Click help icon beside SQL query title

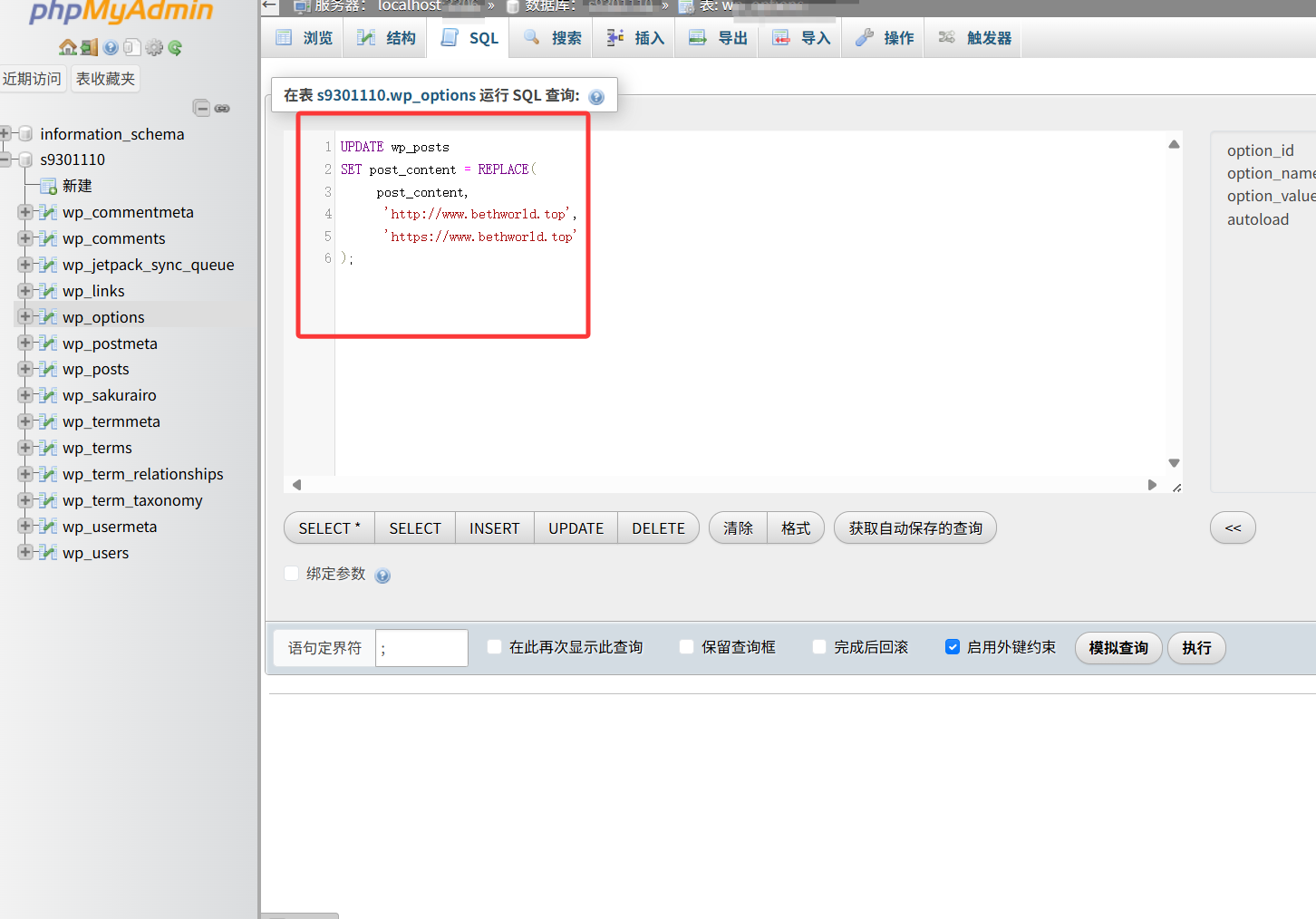pyautogui.click(x=596, y=97)
